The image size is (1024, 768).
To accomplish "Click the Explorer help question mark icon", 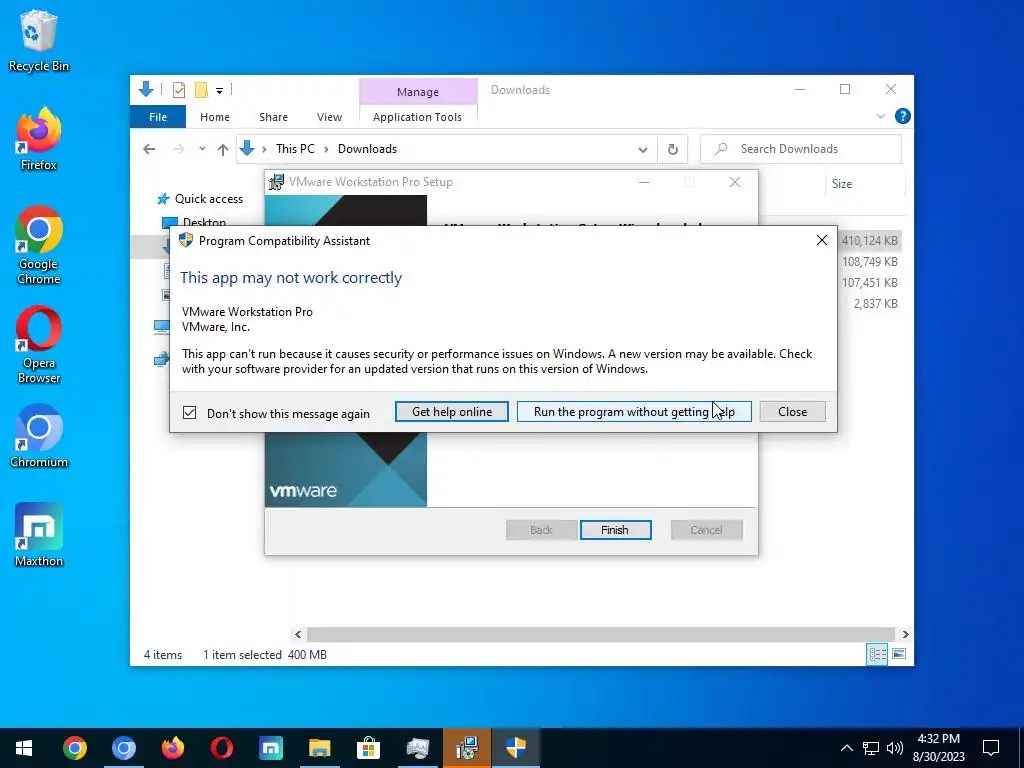I will pos(903,116).
